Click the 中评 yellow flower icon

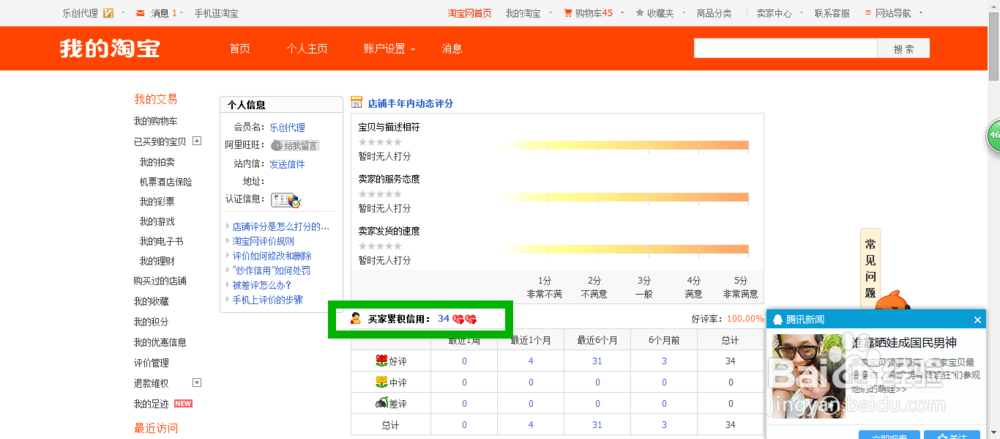click(x=381, y=382)
